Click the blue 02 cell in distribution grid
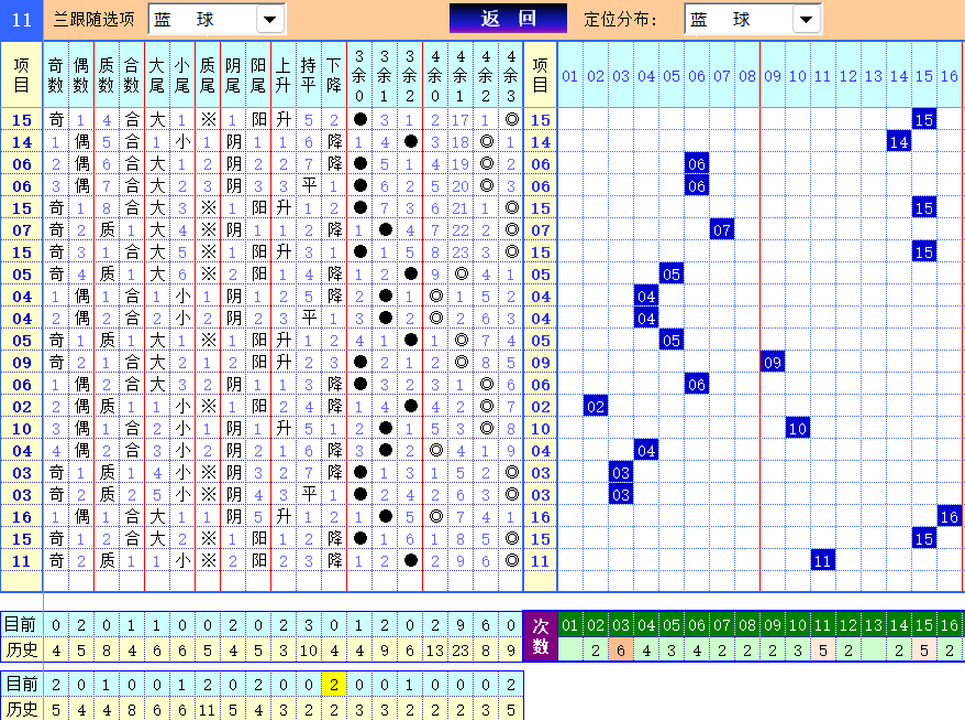965x720 pixels. (595, 407)
